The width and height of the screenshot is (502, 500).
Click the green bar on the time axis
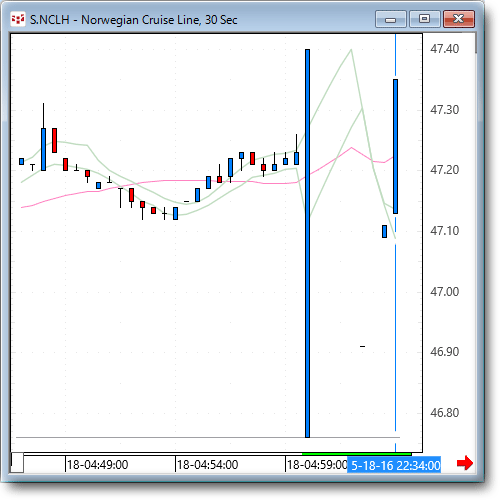click(x=357, y=454)
